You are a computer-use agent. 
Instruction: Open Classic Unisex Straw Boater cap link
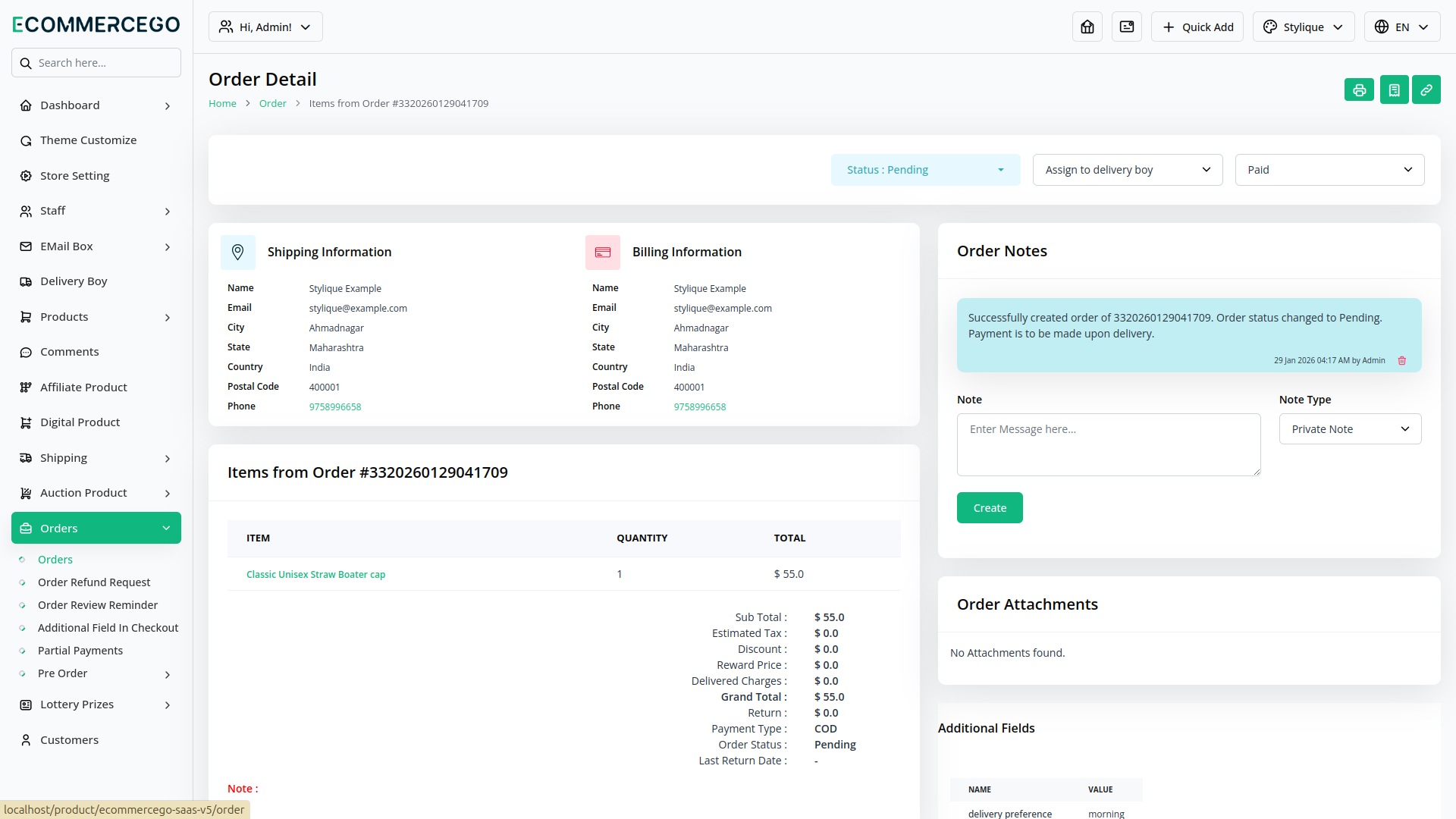315,575
